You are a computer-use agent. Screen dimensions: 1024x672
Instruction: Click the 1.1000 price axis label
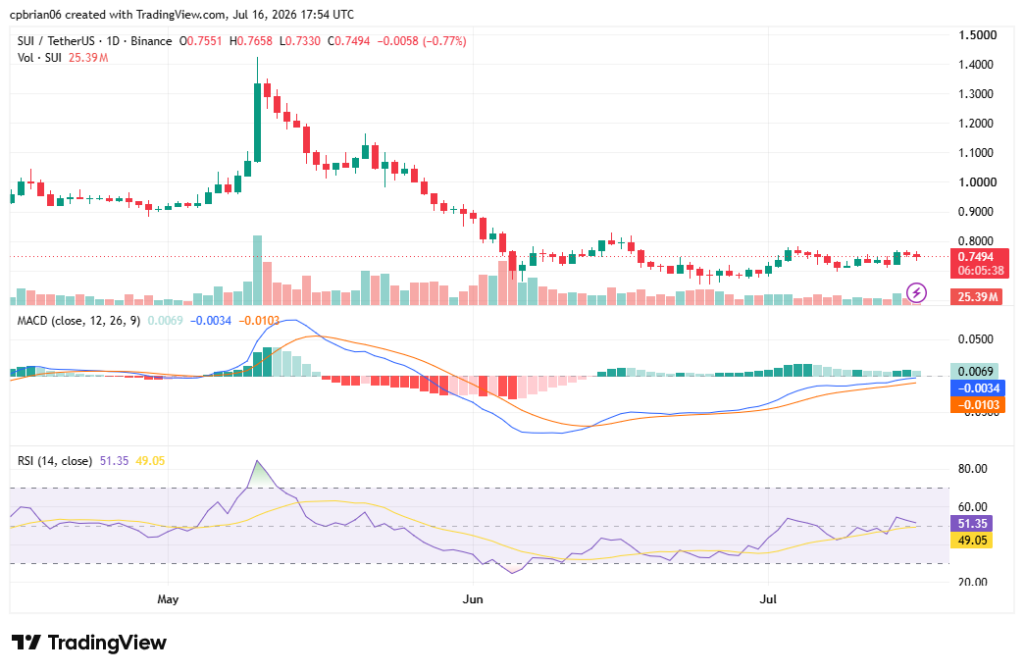[976, 153]
